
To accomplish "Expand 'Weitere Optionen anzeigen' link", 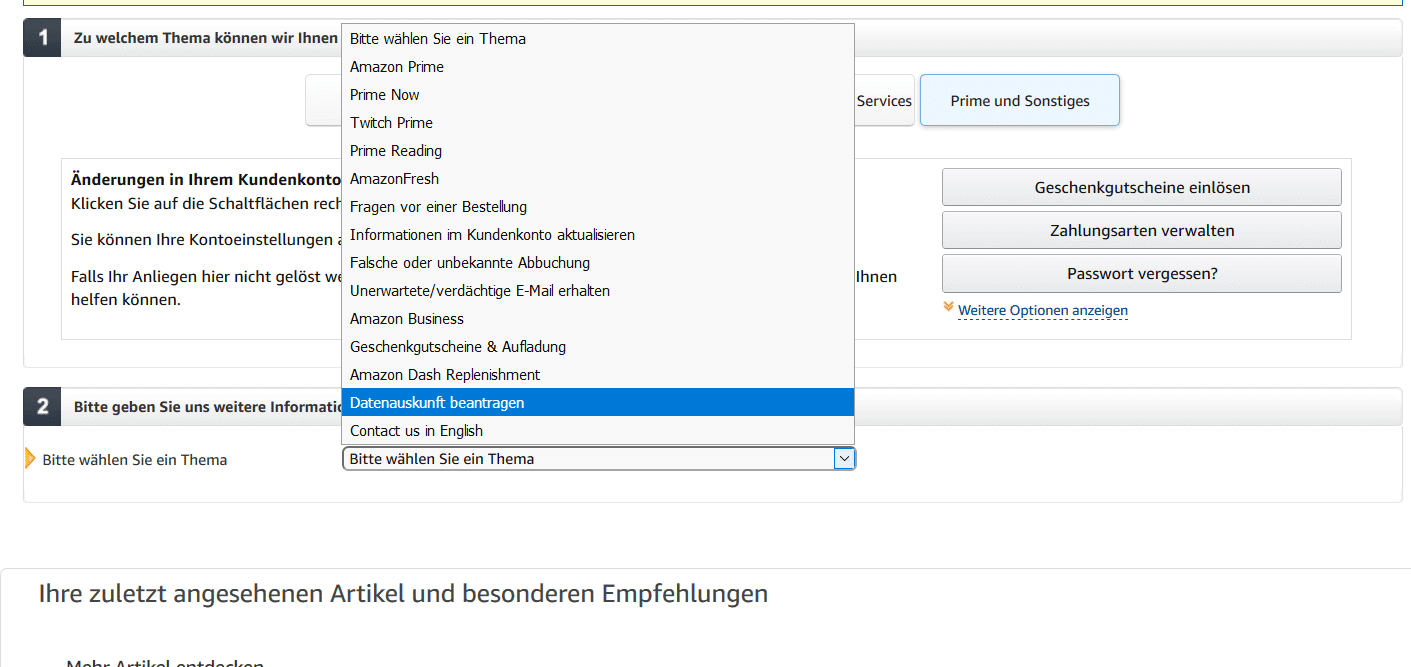I will point(1042,311).
